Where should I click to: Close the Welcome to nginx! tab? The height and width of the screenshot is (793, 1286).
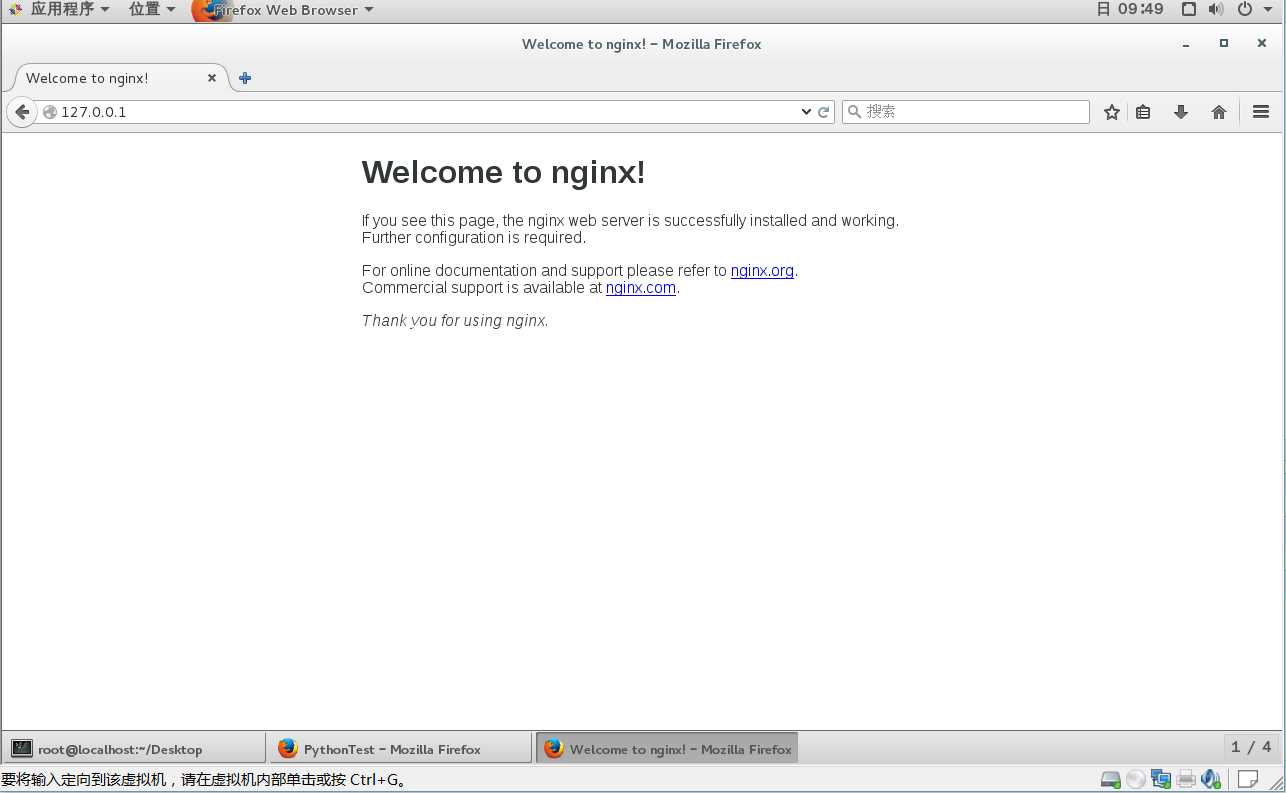point(212,78)
